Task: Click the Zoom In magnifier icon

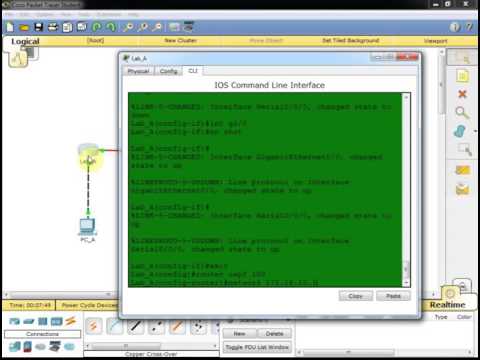Action: tap(128, 27)
